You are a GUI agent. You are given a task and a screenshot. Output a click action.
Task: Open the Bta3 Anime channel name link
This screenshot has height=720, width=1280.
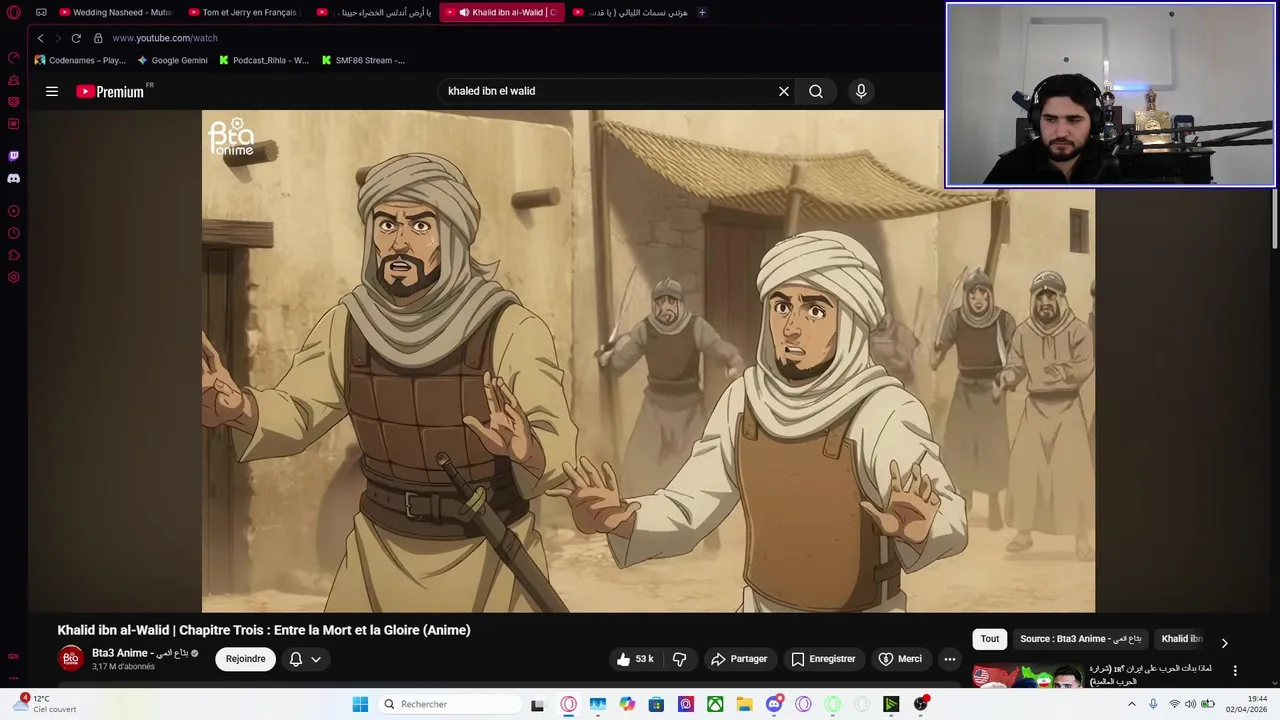tap(140, 653)
